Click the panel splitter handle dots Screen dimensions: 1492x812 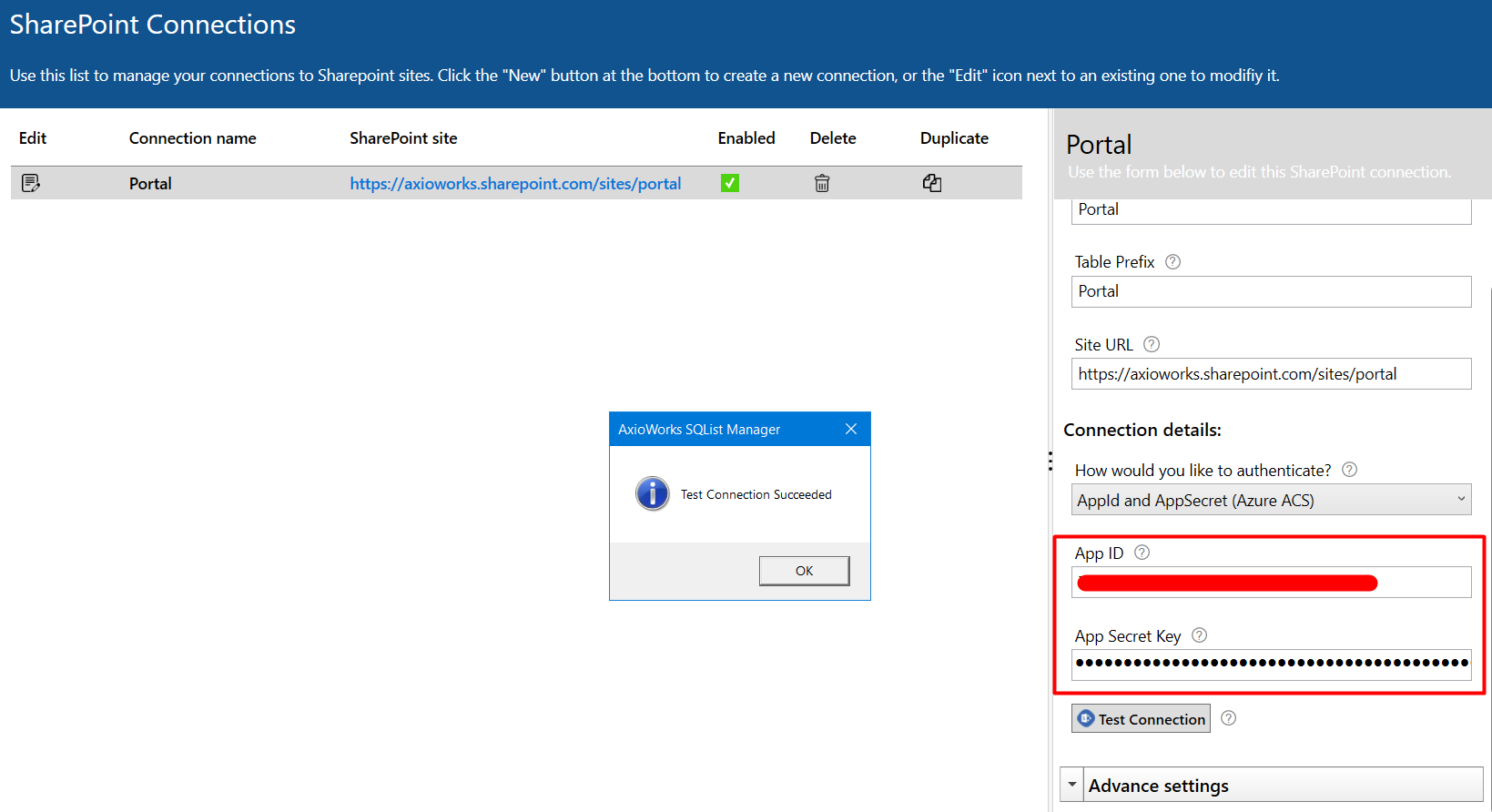[1050, 462]
